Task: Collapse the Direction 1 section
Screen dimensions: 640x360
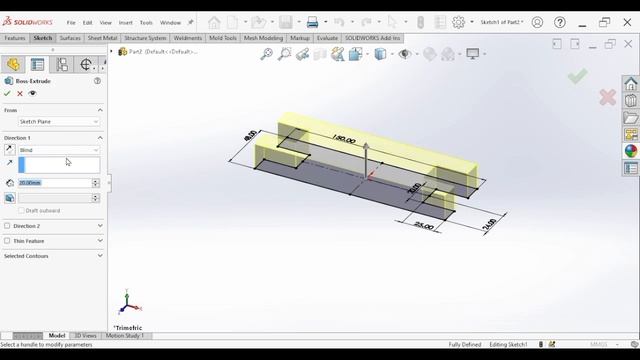Action: 100,138
